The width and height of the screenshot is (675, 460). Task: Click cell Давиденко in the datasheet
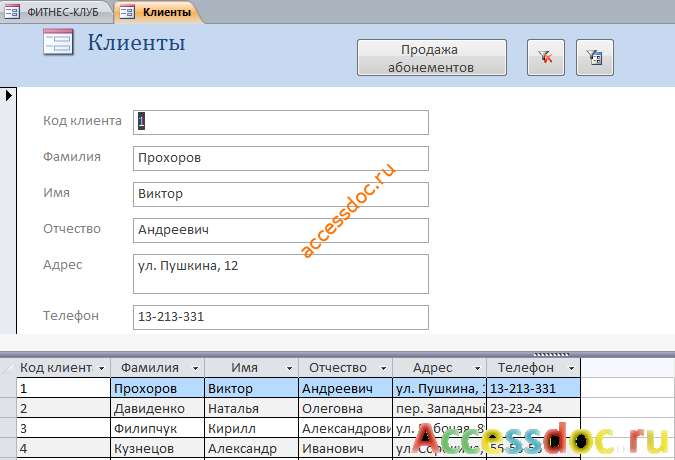coord(158,408)
